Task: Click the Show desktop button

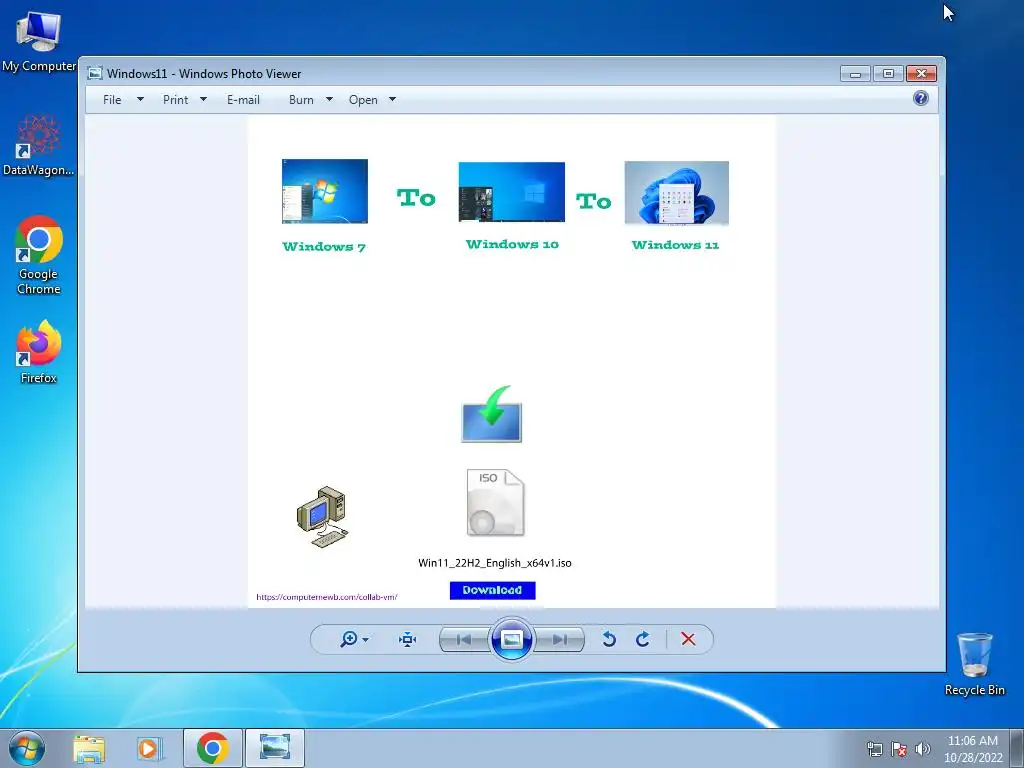Action: pyautogui.click(x=1017, y=748)
